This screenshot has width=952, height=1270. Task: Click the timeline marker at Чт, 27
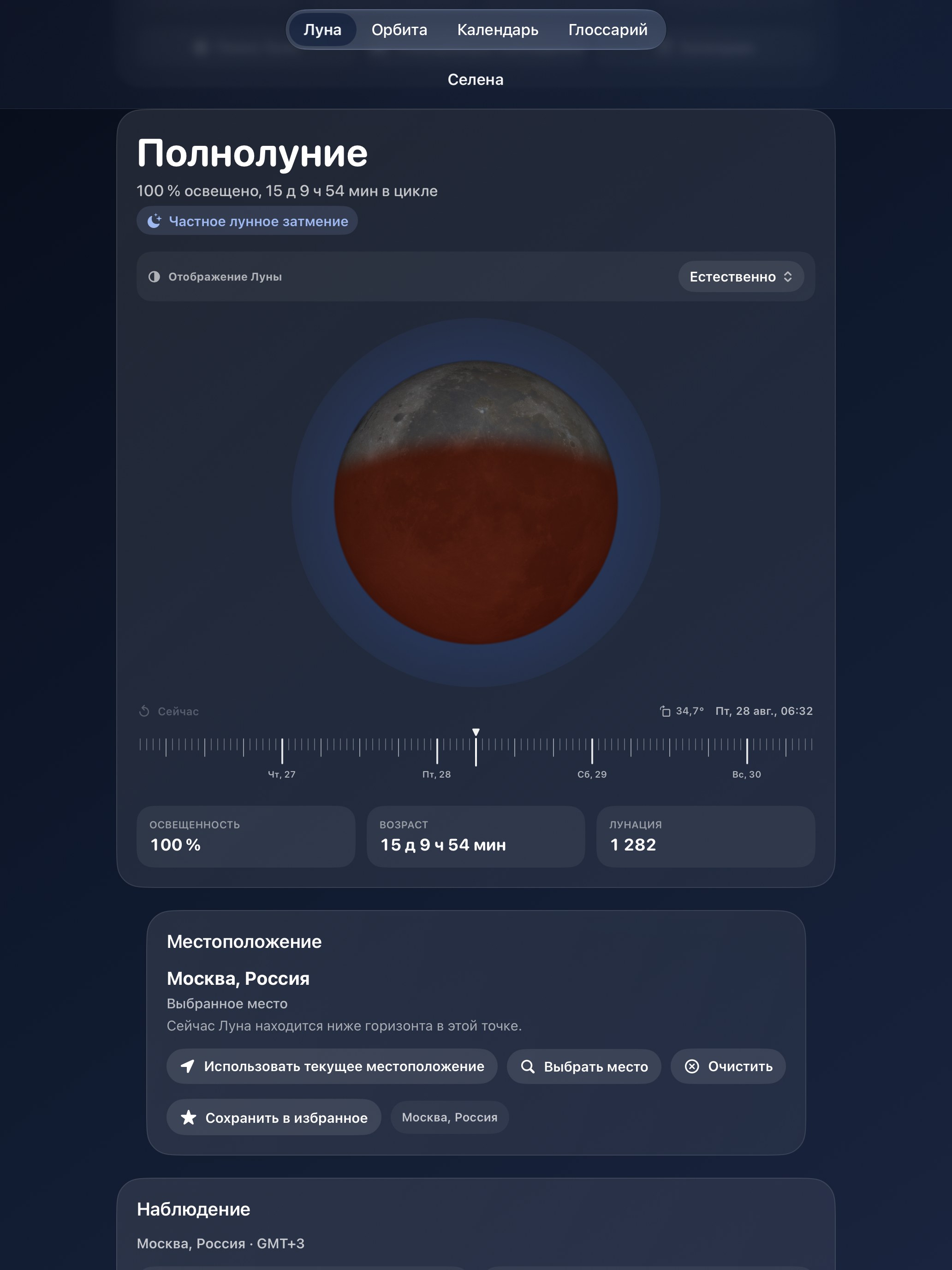282,751
